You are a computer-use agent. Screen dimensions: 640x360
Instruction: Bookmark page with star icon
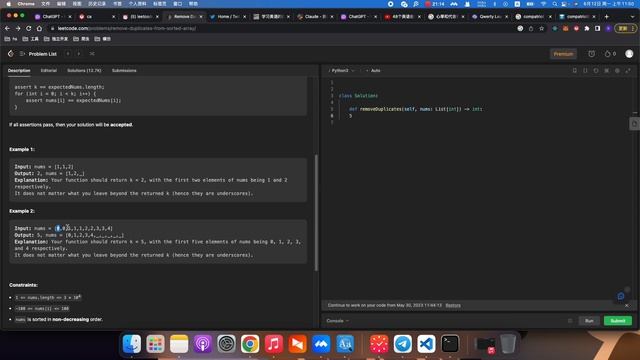pos(542,29)
